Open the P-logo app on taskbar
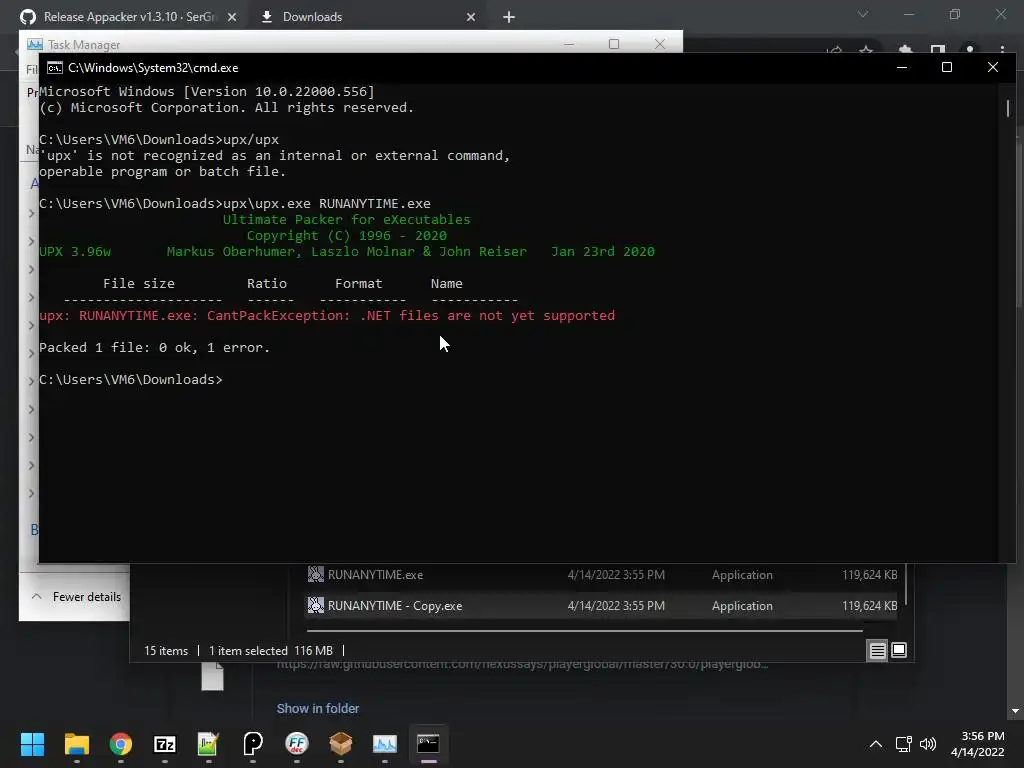This screenshot has height=768, width=1024. click(253, 744)
